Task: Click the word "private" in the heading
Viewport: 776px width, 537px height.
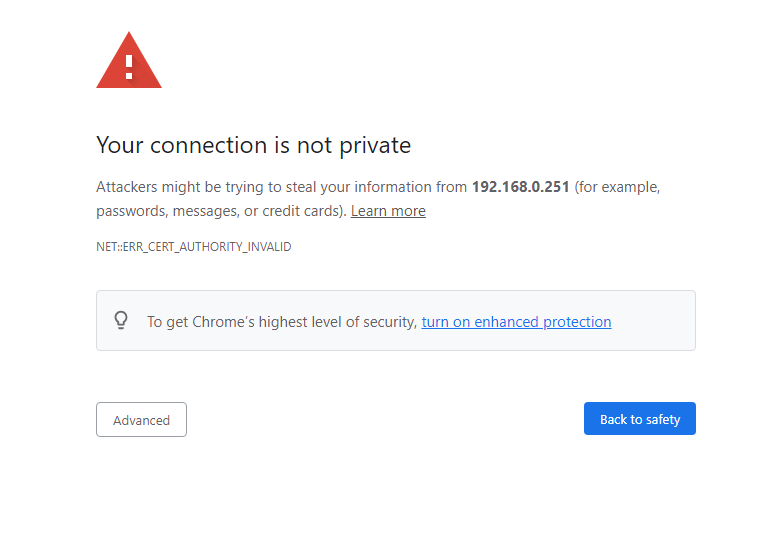Action: [373, 145]
